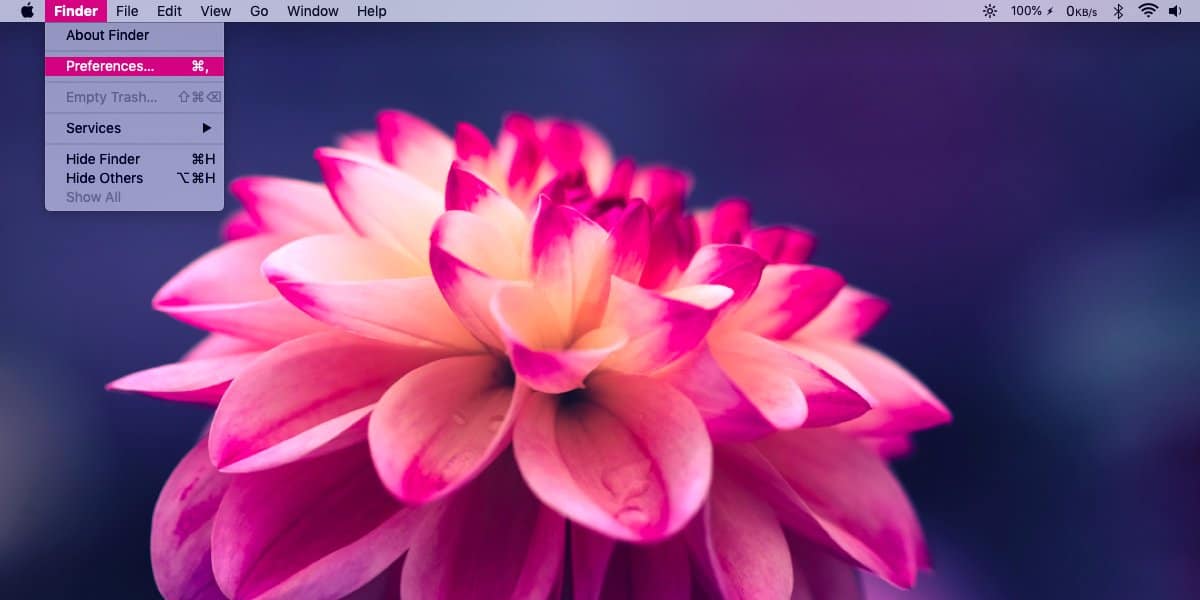Open the Bluetooth status menu
The width and height of the screenshot is (1200, 600).
(1119, 11)
